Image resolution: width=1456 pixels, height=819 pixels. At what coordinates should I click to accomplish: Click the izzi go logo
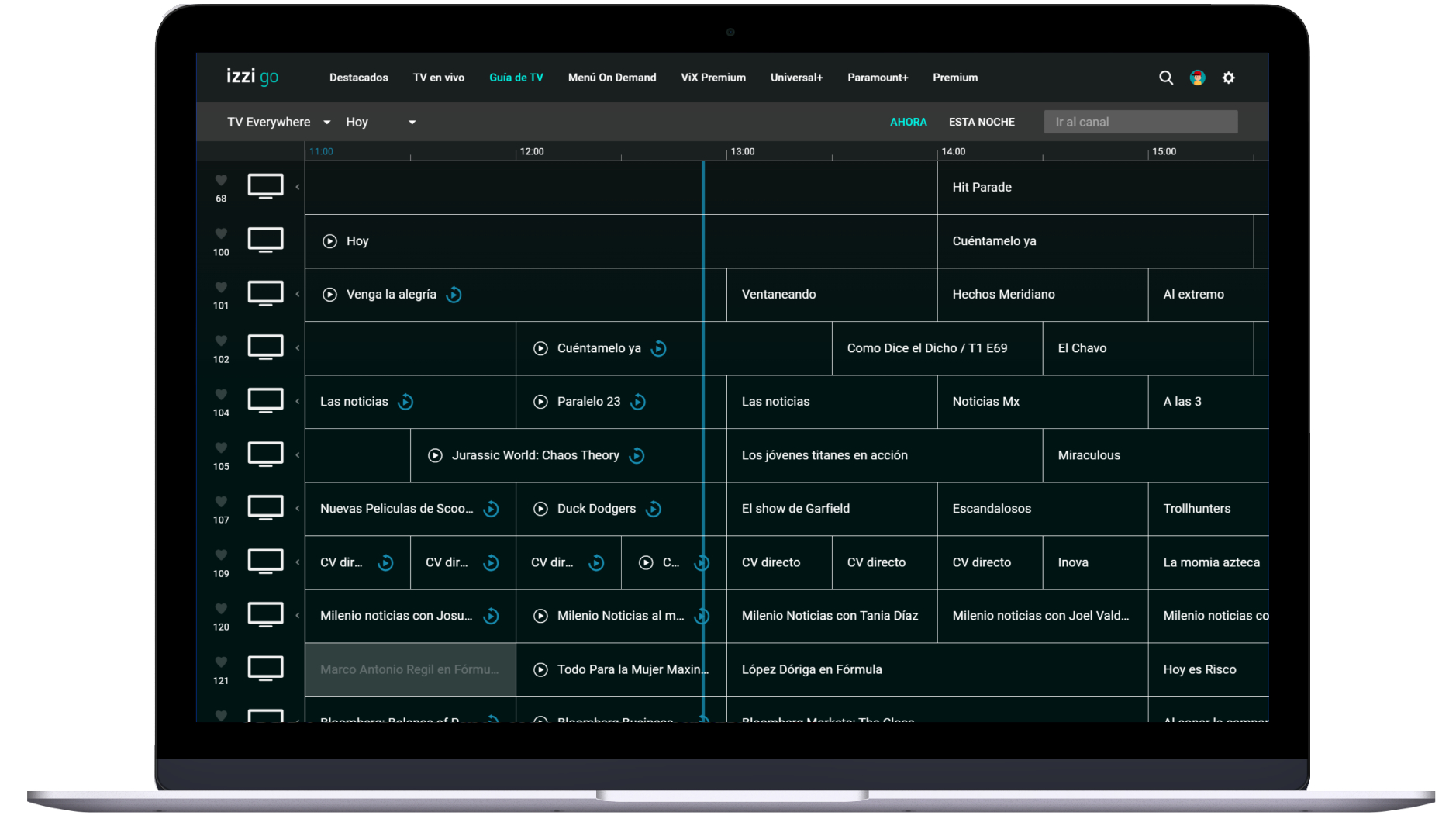252,76
